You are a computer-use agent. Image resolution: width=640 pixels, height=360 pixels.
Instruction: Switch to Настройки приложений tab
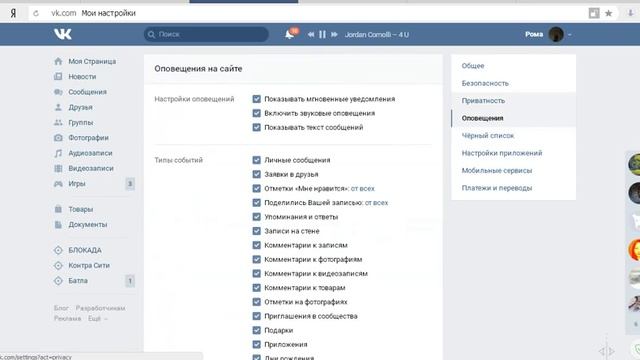[513, 153]
